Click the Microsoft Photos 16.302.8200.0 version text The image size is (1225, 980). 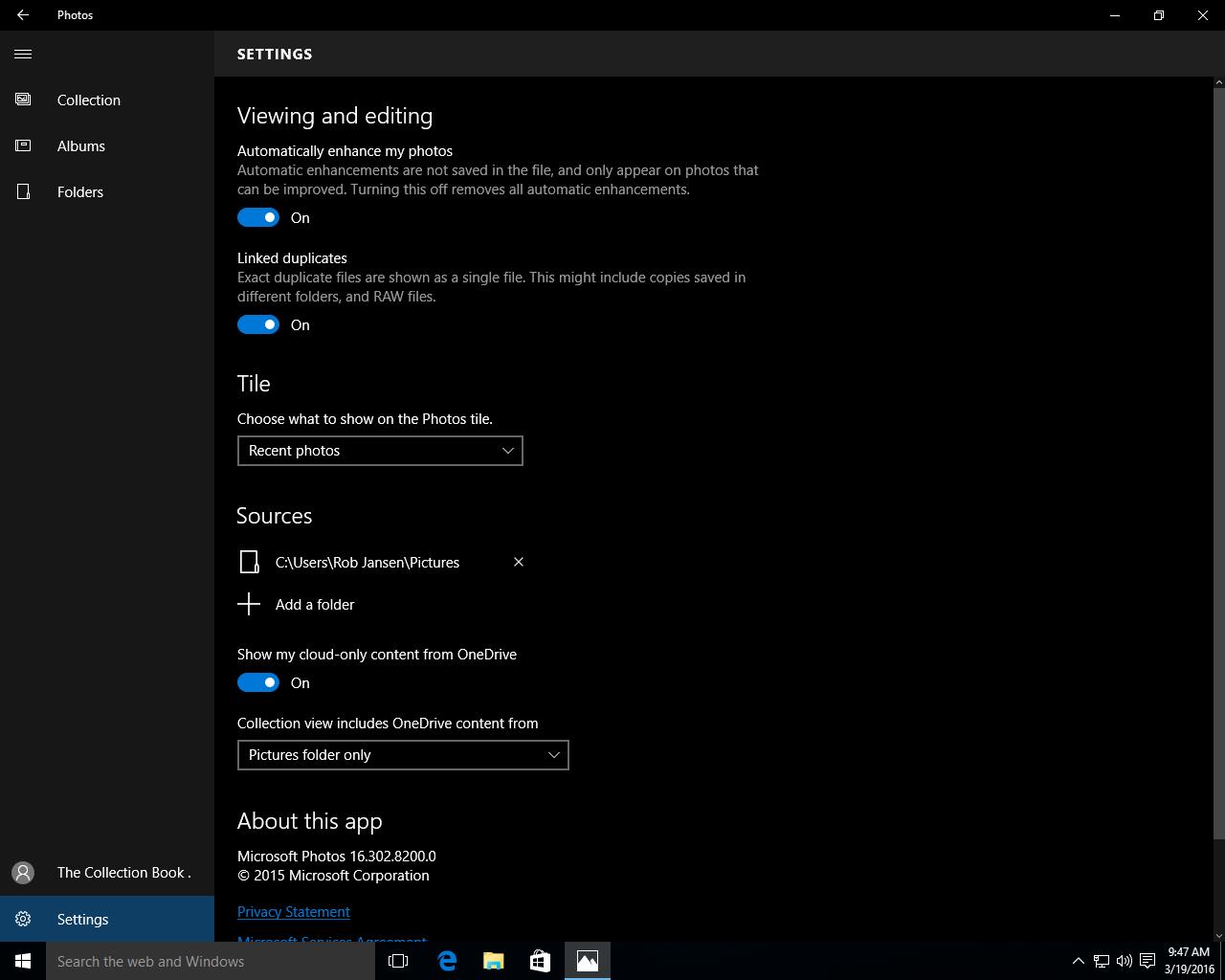(337, 857)
